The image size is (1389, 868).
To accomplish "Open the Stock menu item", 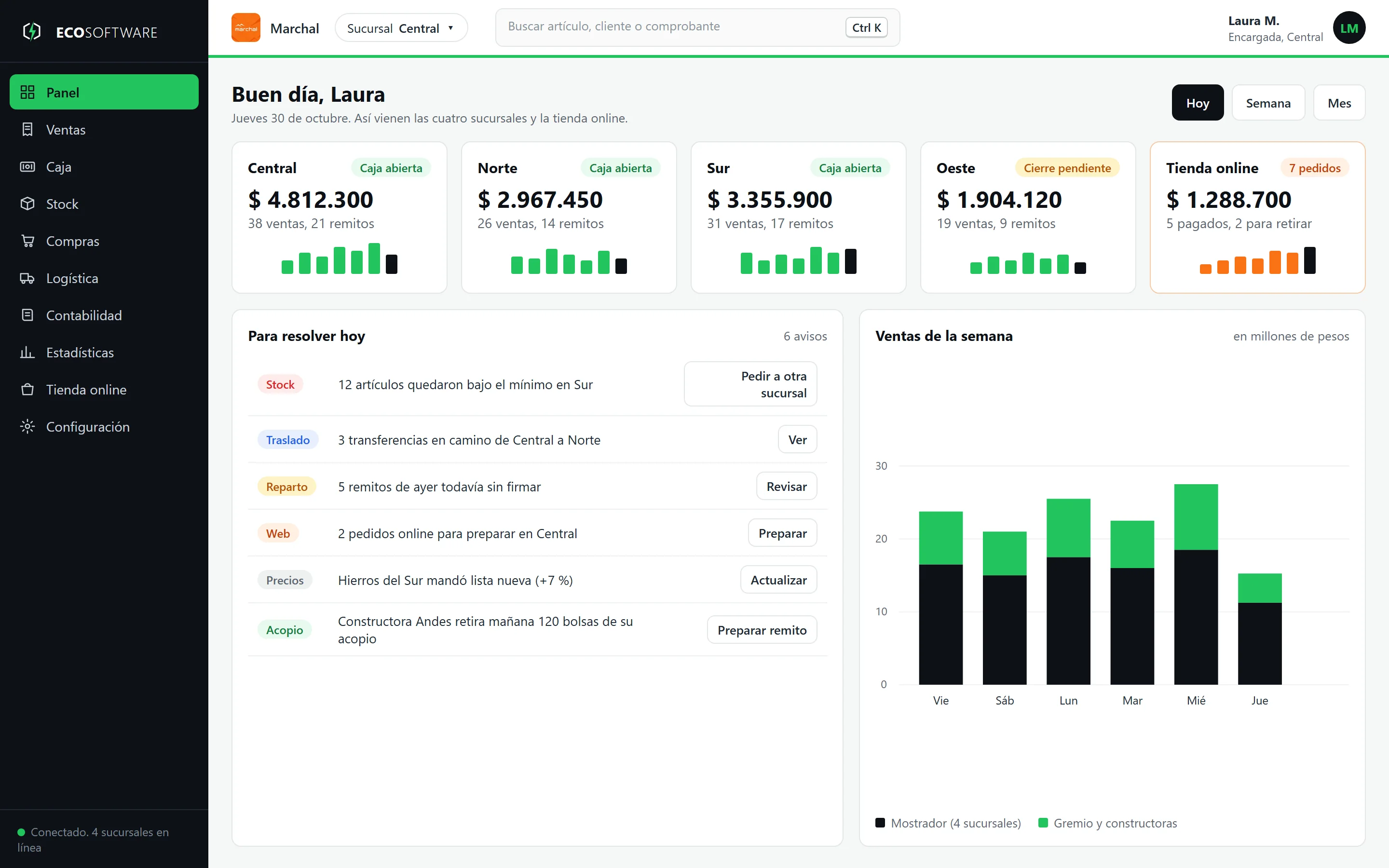I will (x=104, y=204).
